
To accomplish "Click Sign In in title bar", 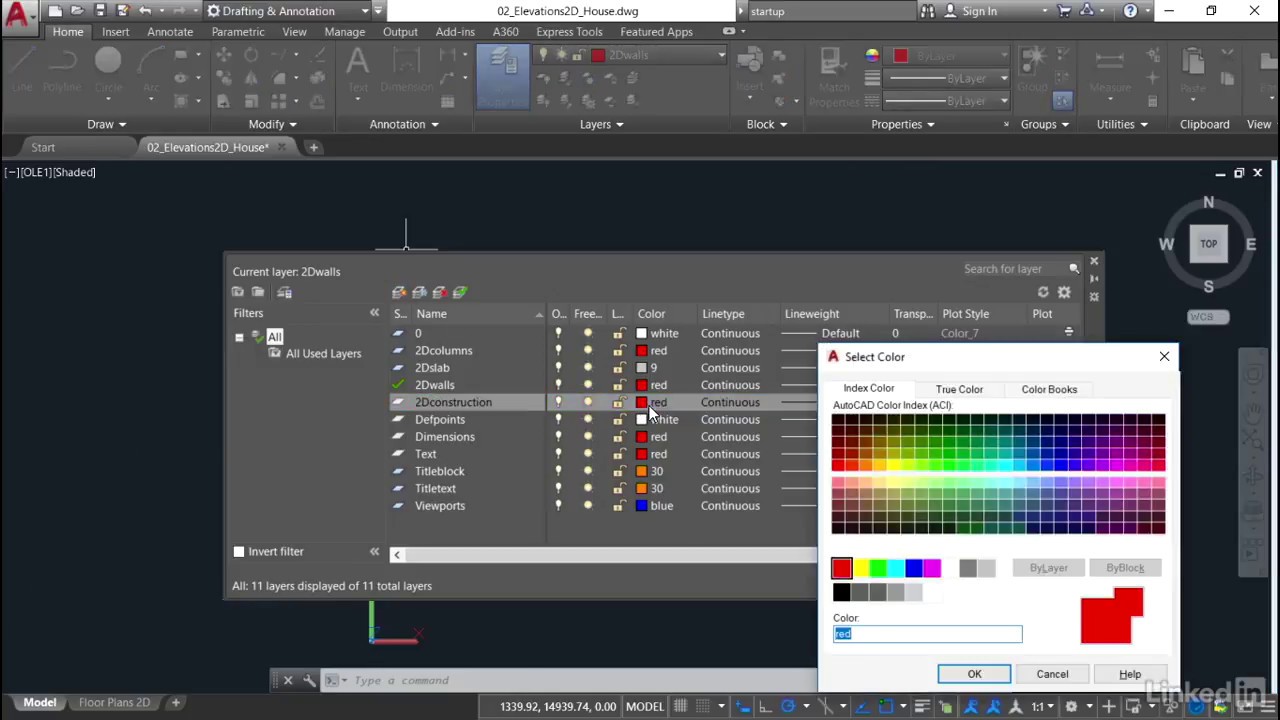I will [979, 11].
